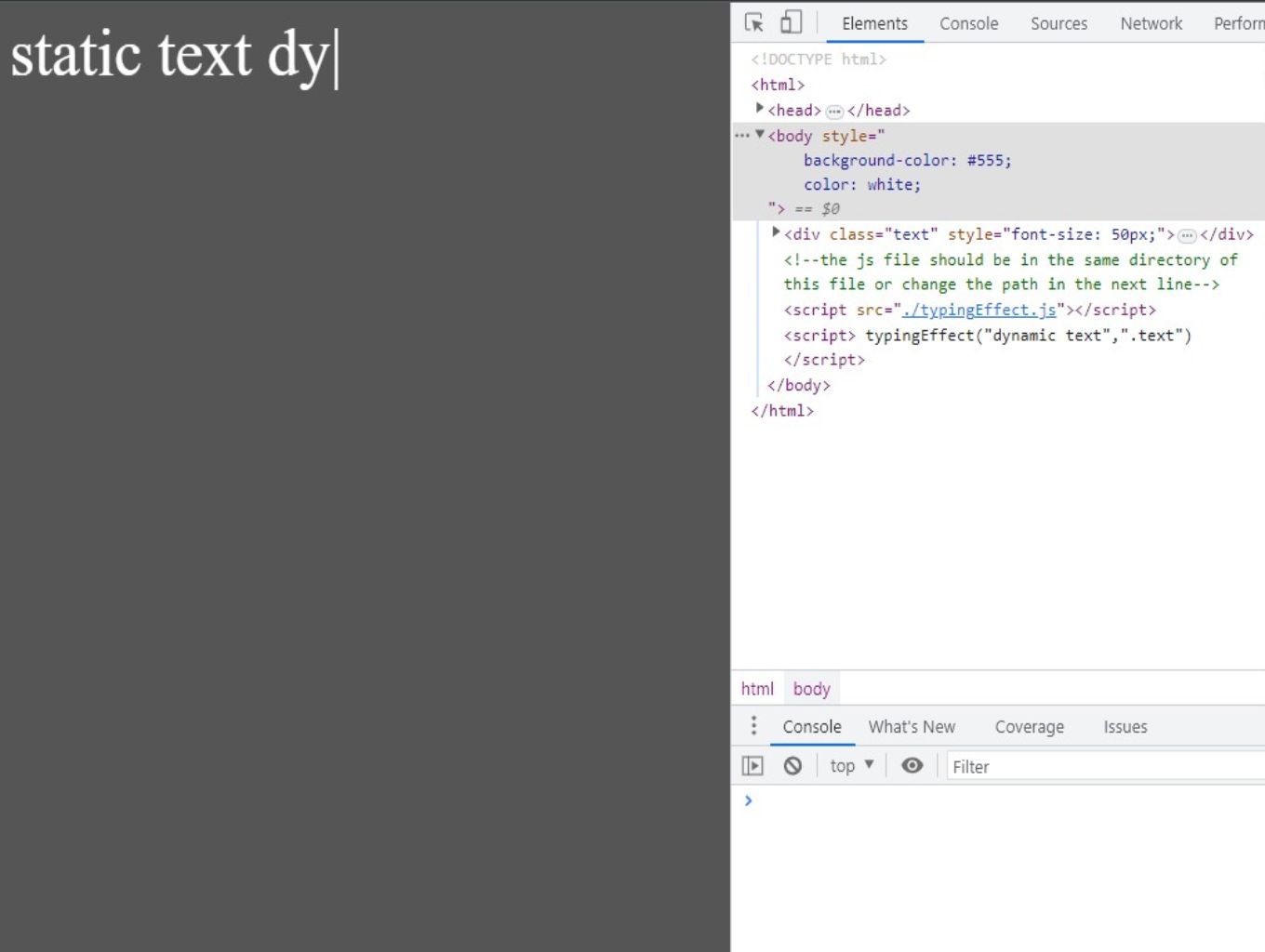Select the closing html tag row

pos(782,410)
